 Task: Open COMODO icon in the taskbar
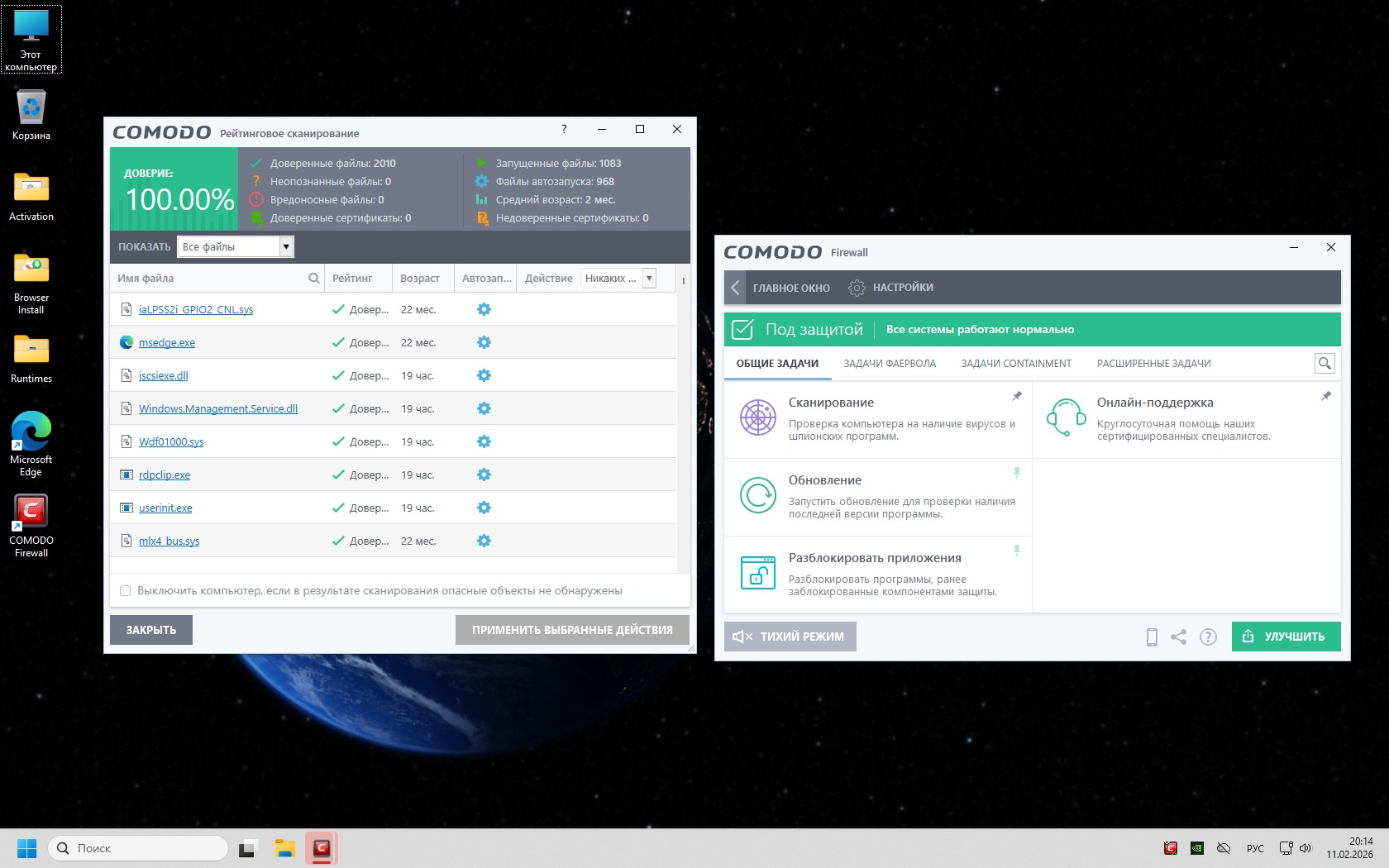point(322,848)
